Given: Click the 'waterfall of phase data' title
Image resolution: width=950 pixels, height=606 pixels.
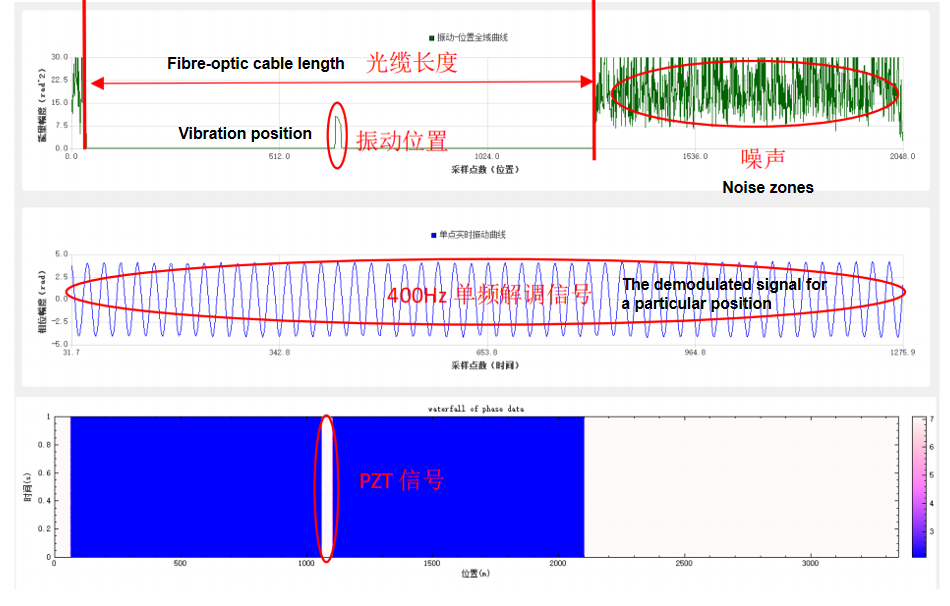Looking at the screenshot, I should pyautogui.click(x=476, y=409).
